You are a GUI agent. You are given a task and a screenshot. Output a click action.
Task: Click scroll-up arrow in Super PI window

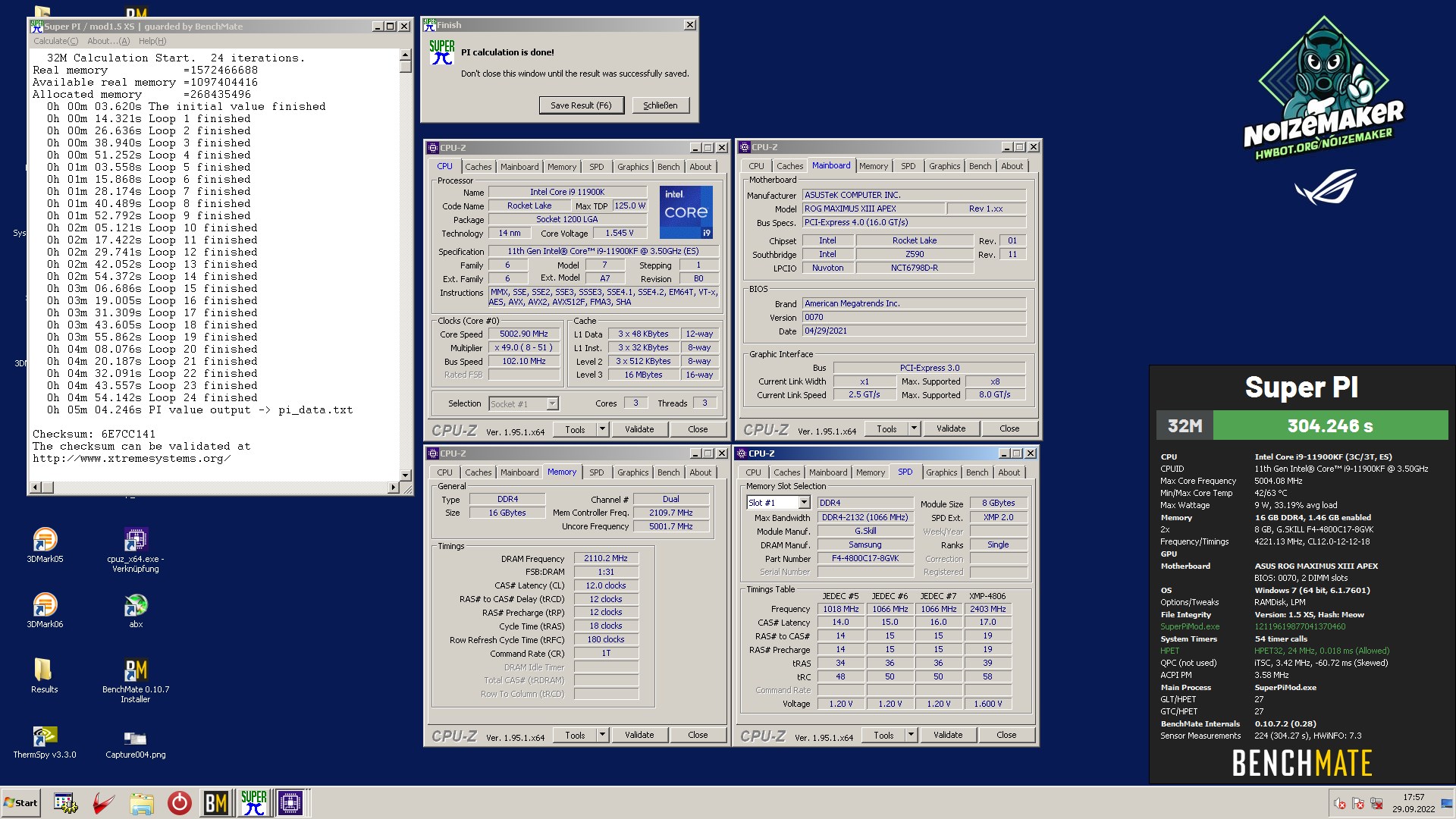pos(405,55)
